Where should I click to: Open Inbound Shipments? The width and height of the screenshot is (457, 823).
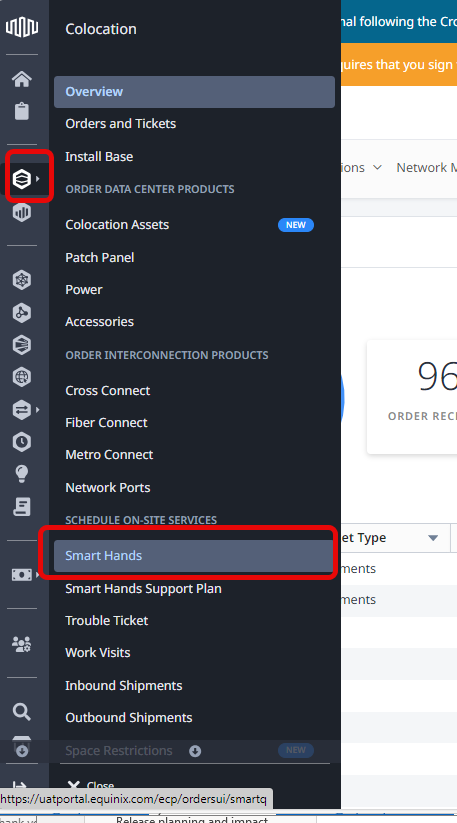[x=124, y=686]
